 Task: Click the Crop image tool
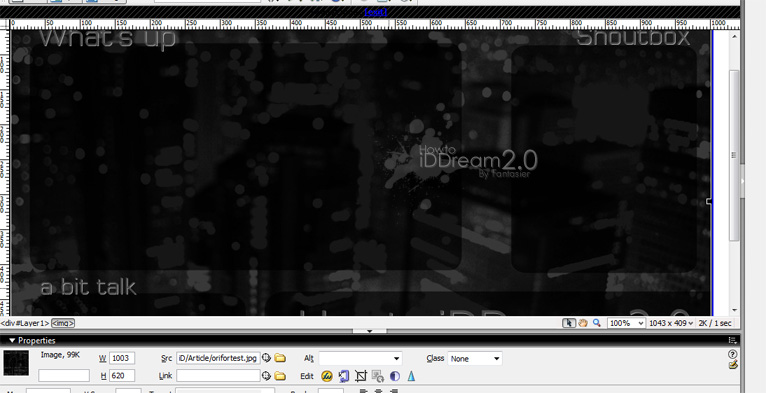point(361,376)
